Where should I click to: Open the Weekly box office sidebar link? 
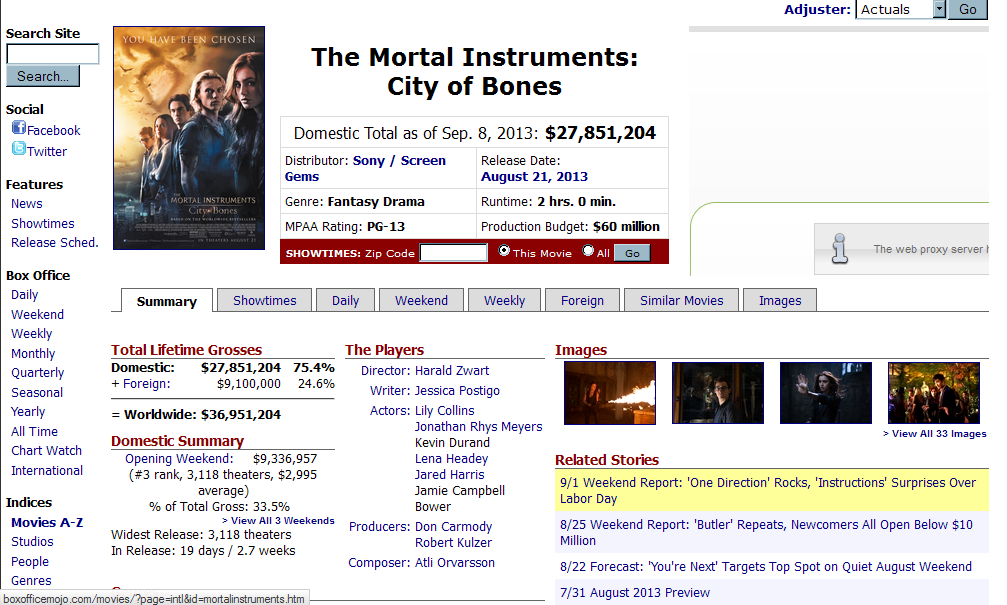pos(31,334)
